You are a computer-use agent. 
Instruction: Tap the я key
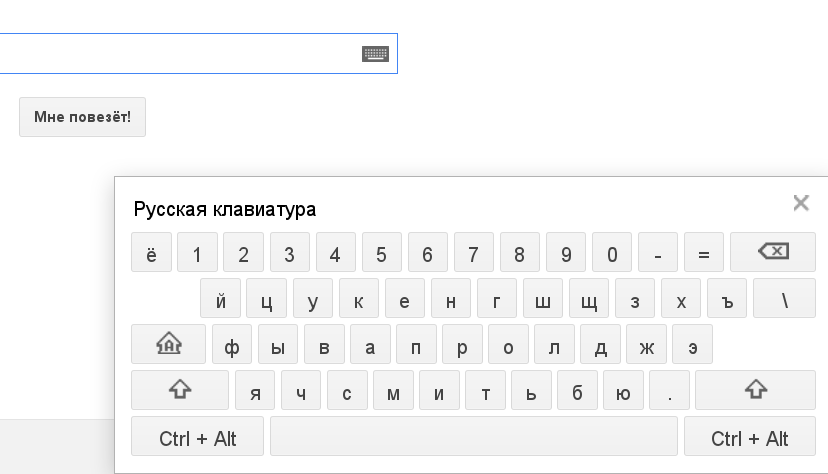coord(255,390)
